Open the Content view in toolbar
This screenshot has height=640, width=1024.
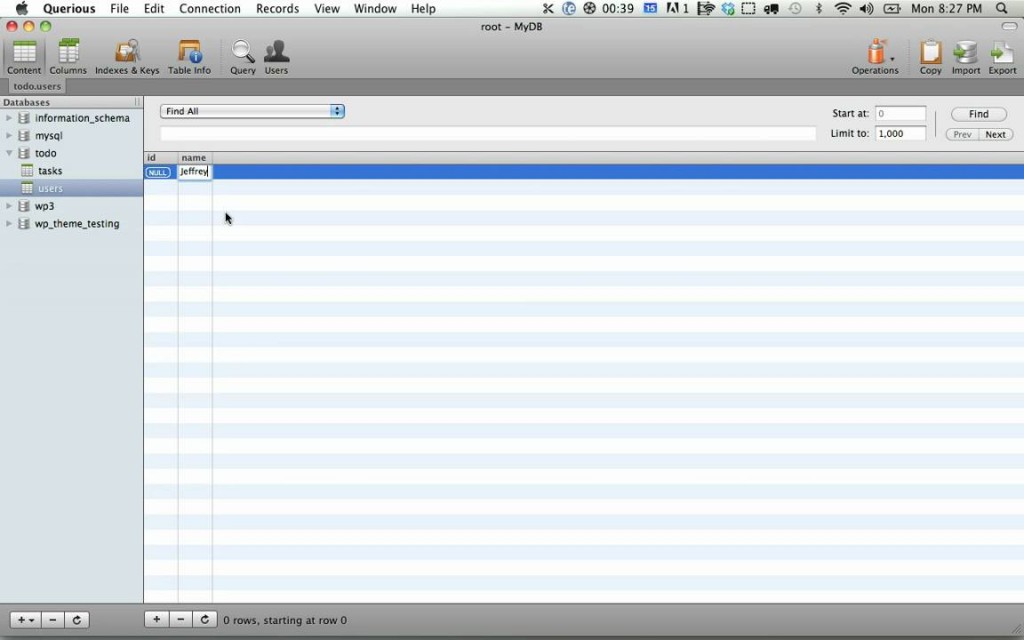[x=24, y=56]
